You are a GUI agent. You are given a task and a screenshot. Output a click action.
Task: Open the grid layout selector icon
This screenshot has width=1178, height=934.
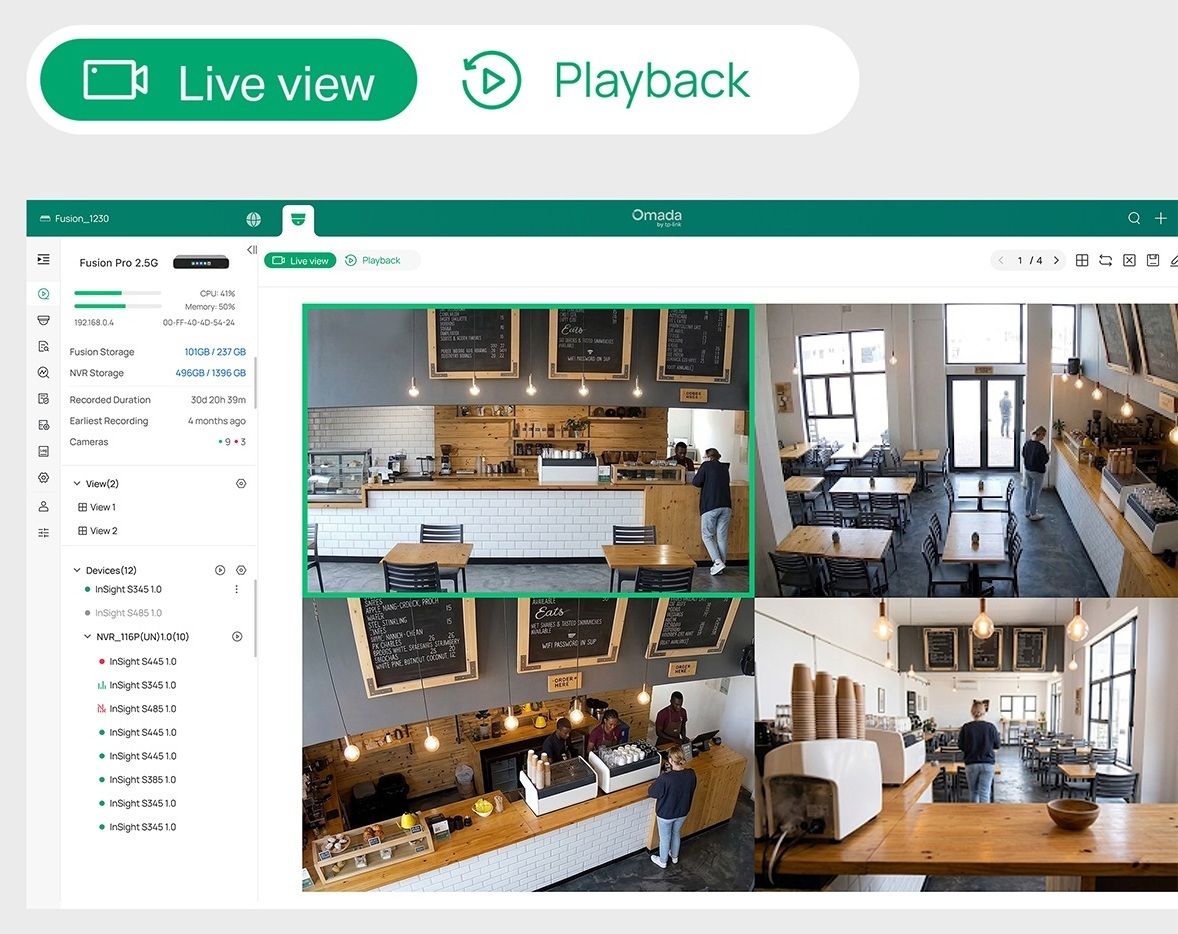(1082, 260)
